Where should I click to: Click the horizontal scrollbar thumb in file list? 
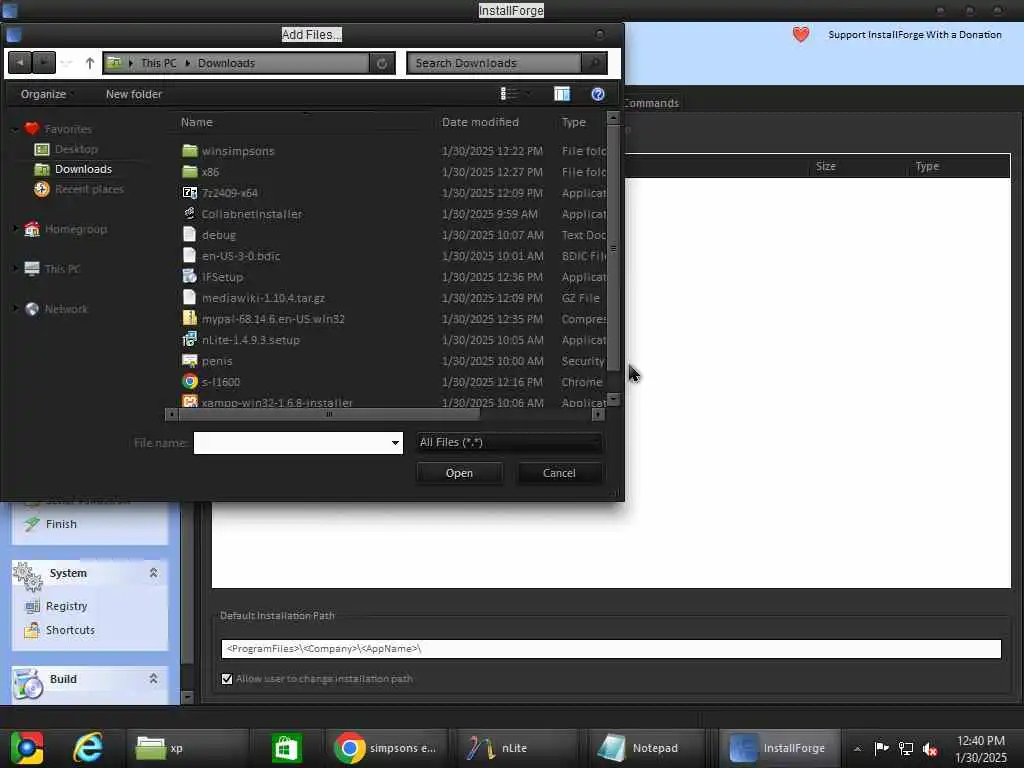329,414
